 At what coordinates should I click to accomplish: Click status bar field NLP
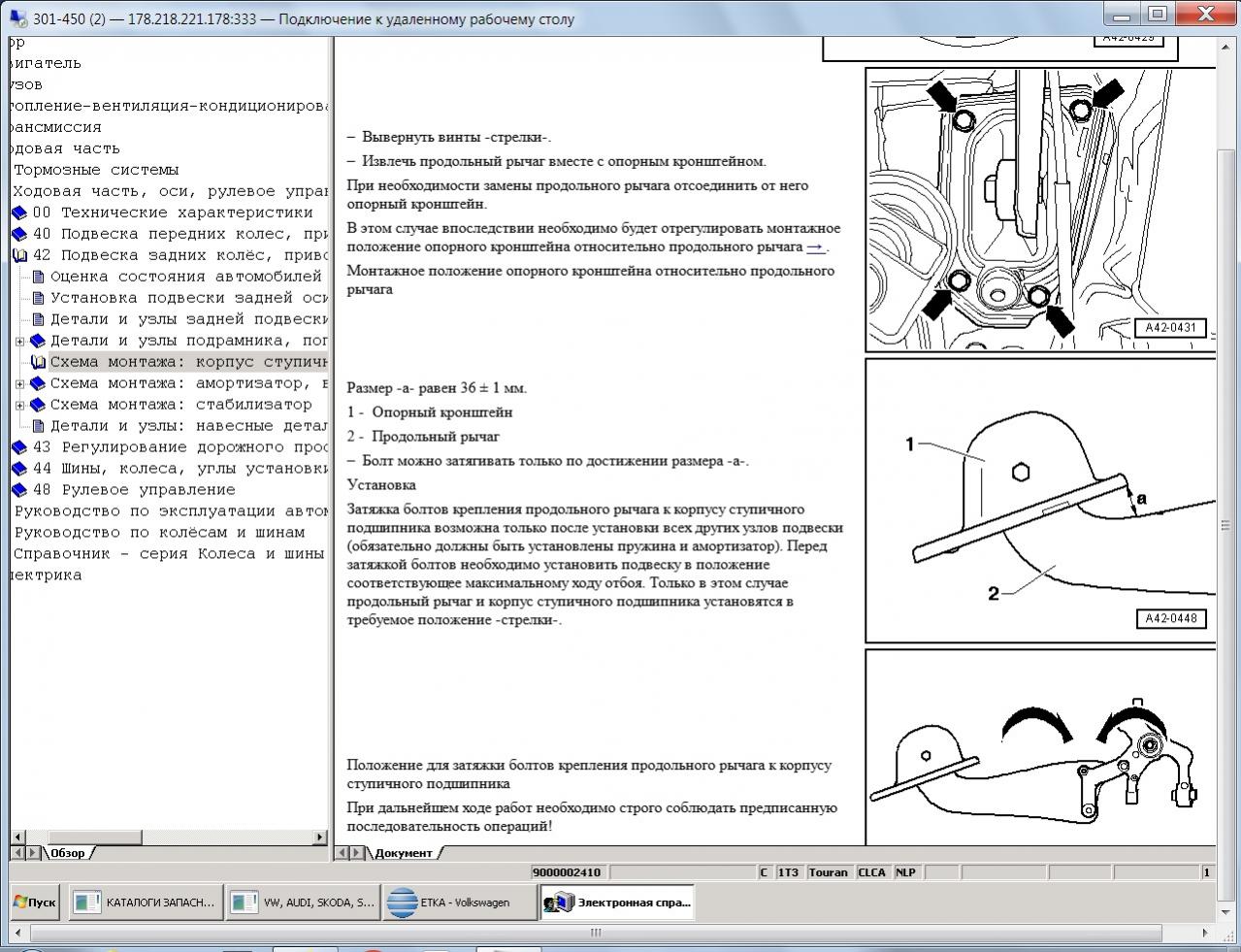click(905, 872)
